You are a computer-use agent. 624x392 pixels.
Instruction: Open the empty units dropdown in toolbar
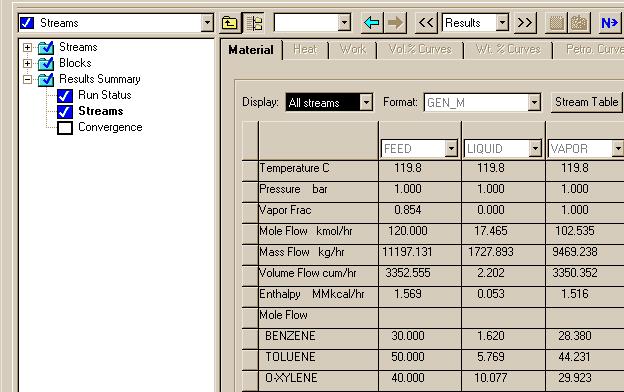coord(344,23)
